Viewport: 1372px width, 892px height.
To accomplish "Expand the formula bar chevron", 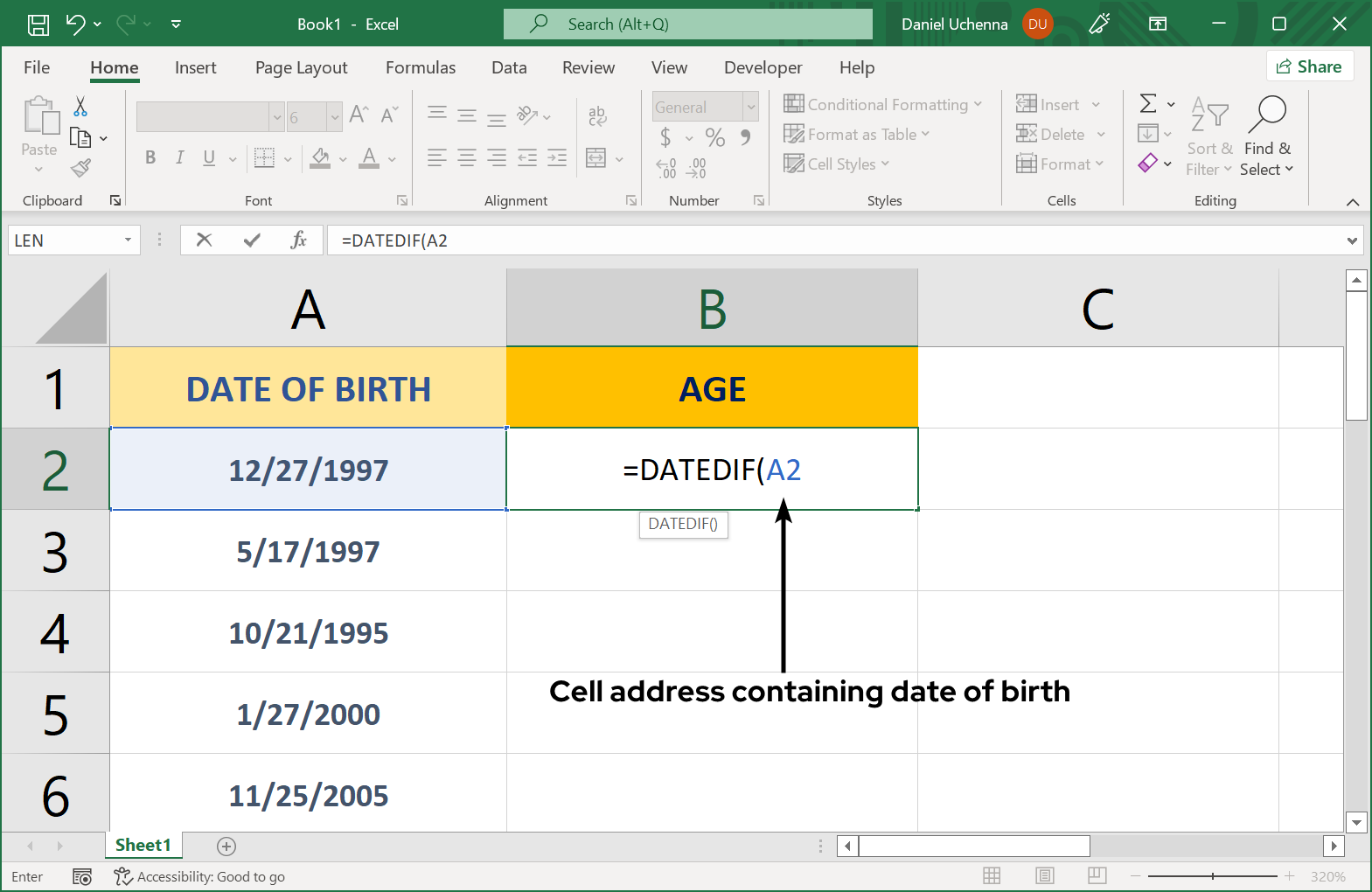I will coord(1352,240).
